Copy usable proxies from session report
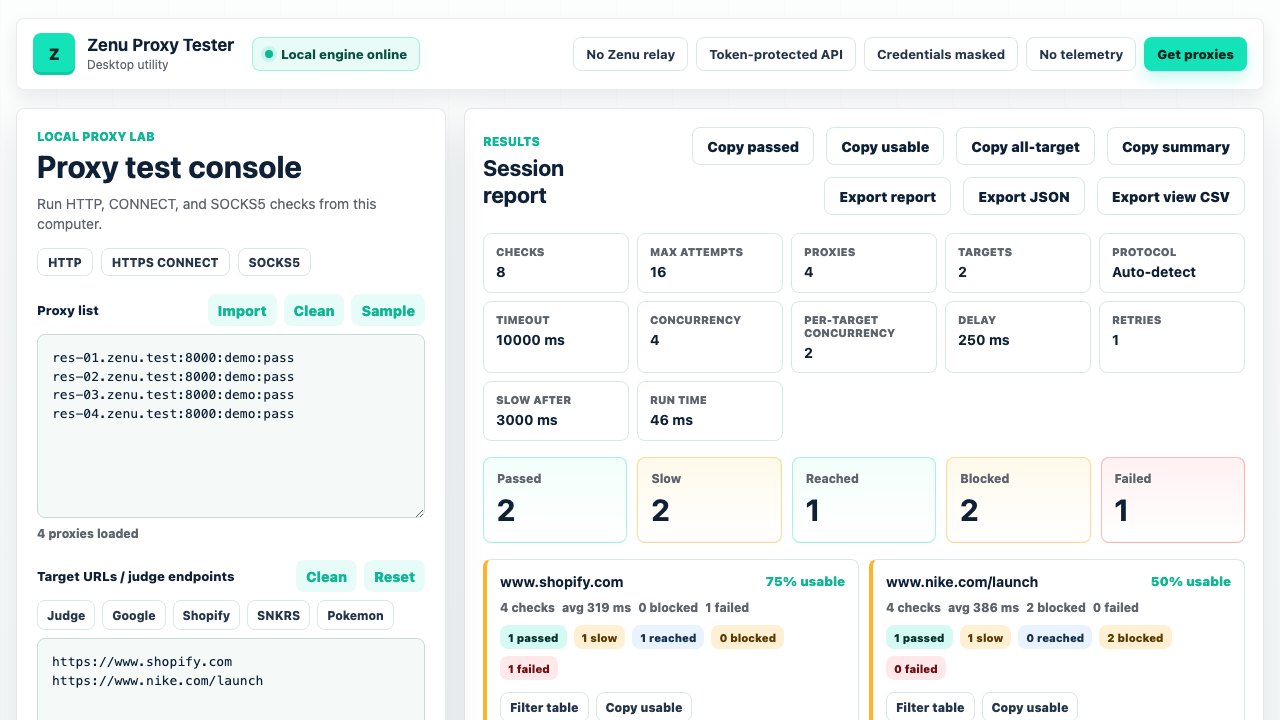This screenshot has width=1280, height=720. click(x=885, y=146)
